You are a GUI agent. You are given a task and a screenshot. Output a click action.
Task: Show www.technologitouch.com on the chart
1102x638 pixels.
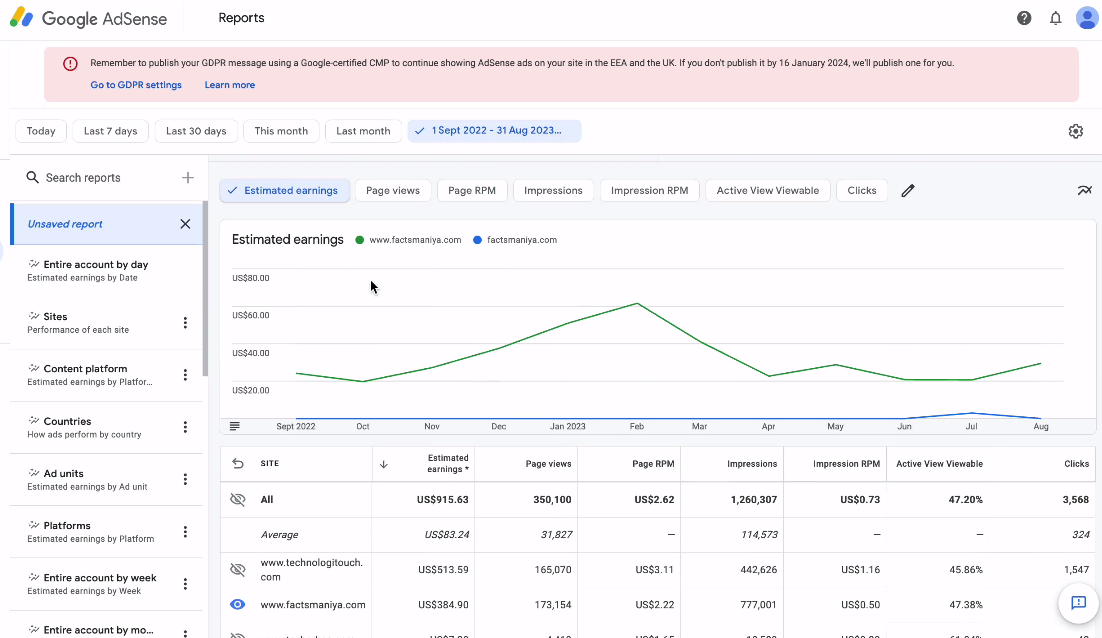click(x=238, y=570)
